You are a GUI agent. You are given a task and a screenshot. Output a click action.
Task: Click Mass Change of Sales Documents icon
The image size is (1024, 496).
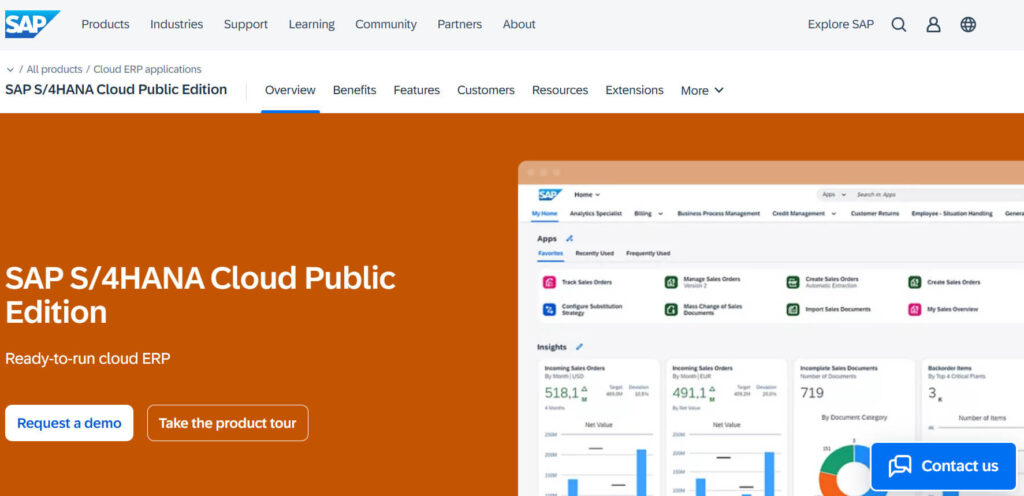(x=671, y=309)
